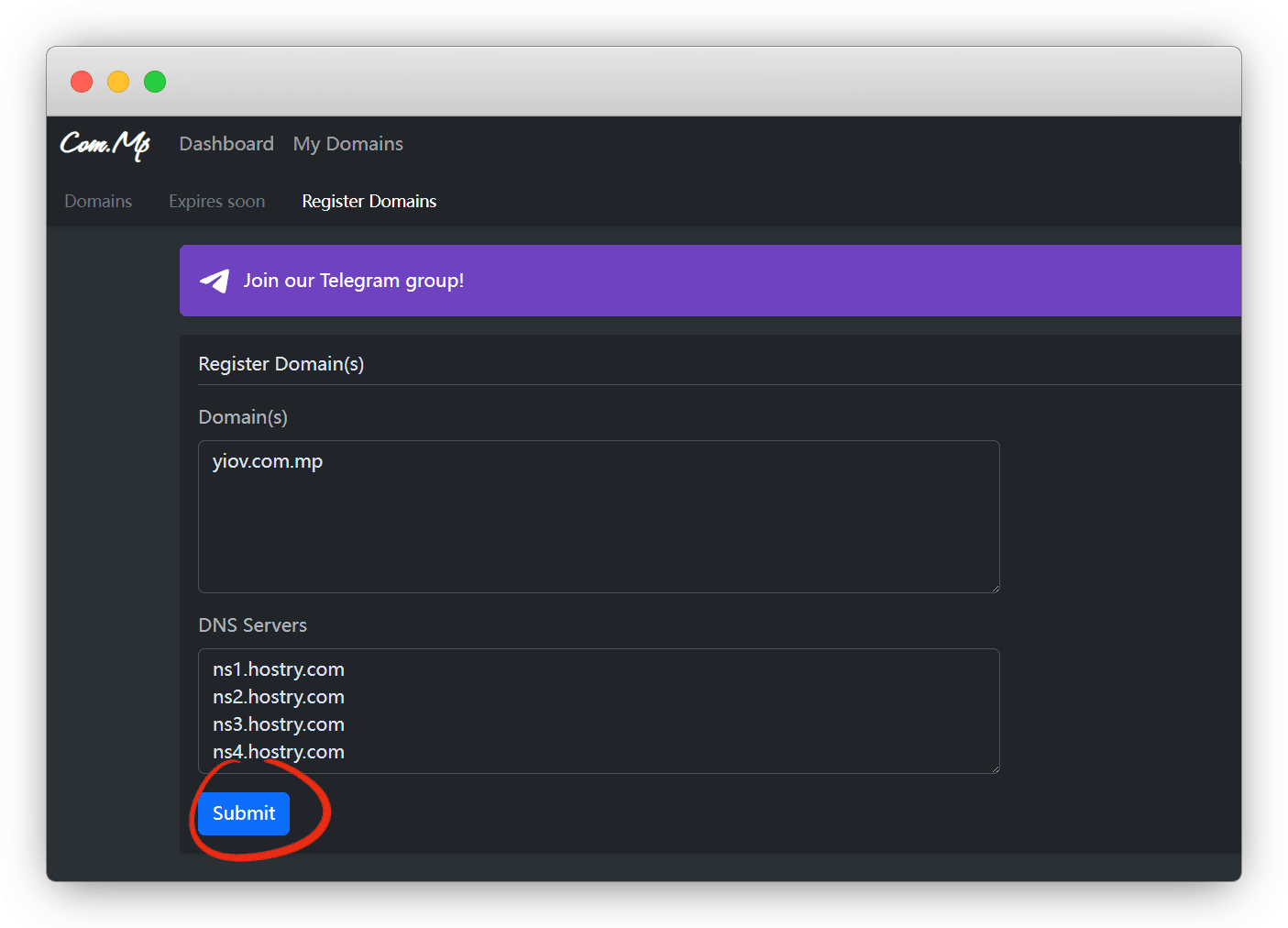
Task: Click the Telegram paper plane icon
Action: pyautogui.click(x=215, y=281)
